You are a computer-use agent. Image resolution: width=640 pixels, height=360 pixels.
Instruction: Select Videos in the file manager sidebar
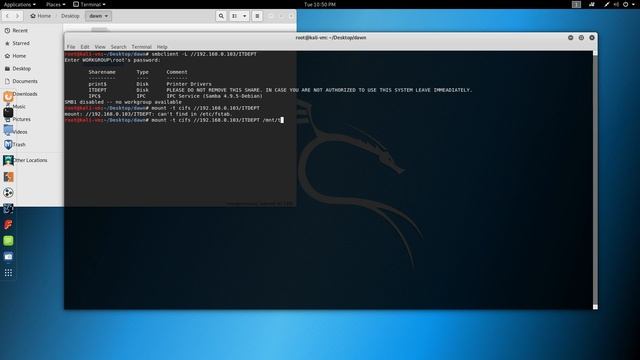pyautogui.click(x=20, y=132)
